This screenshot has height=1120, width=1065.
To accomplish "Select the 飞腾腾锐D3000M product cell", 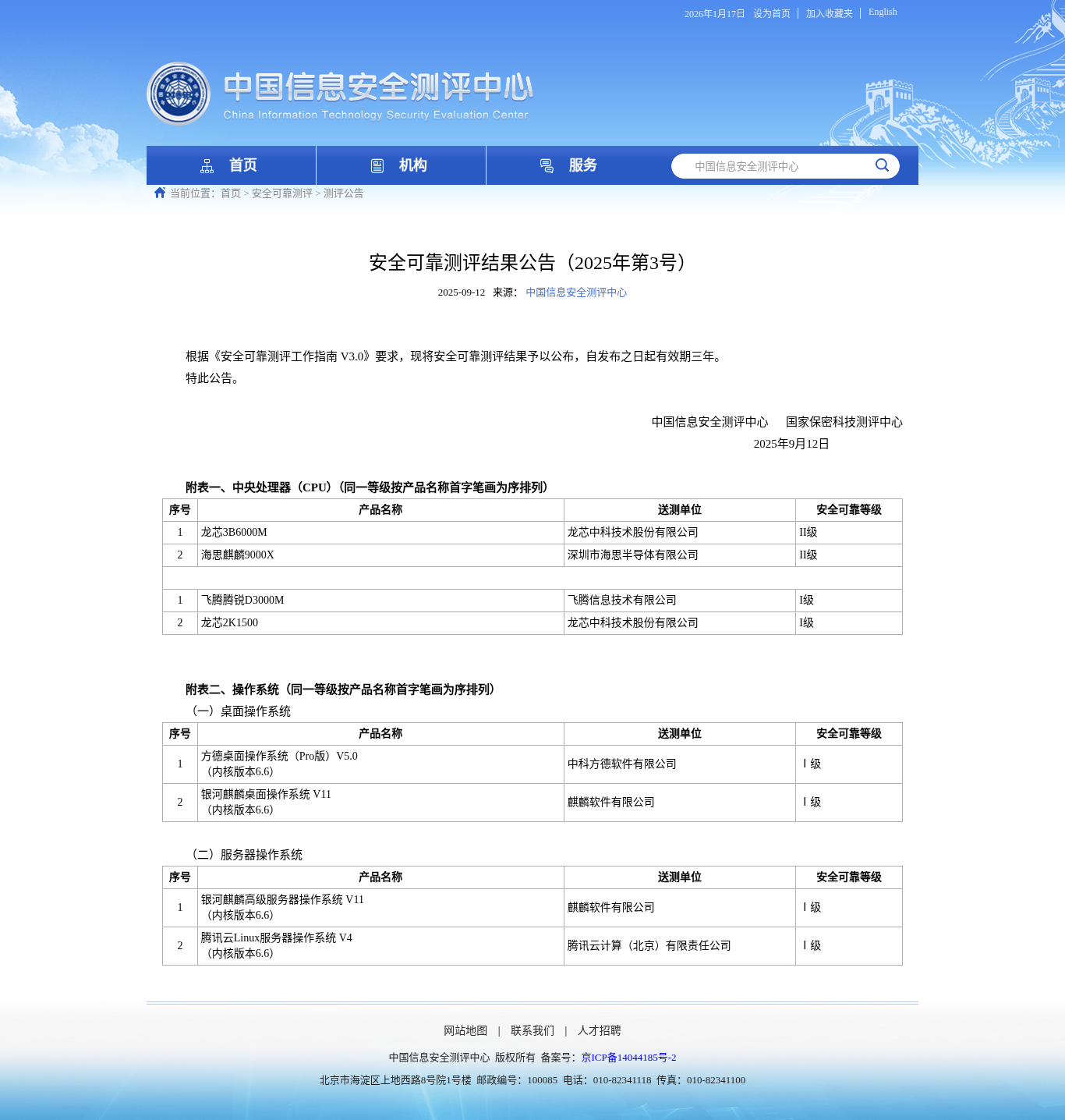I will 380,601.
